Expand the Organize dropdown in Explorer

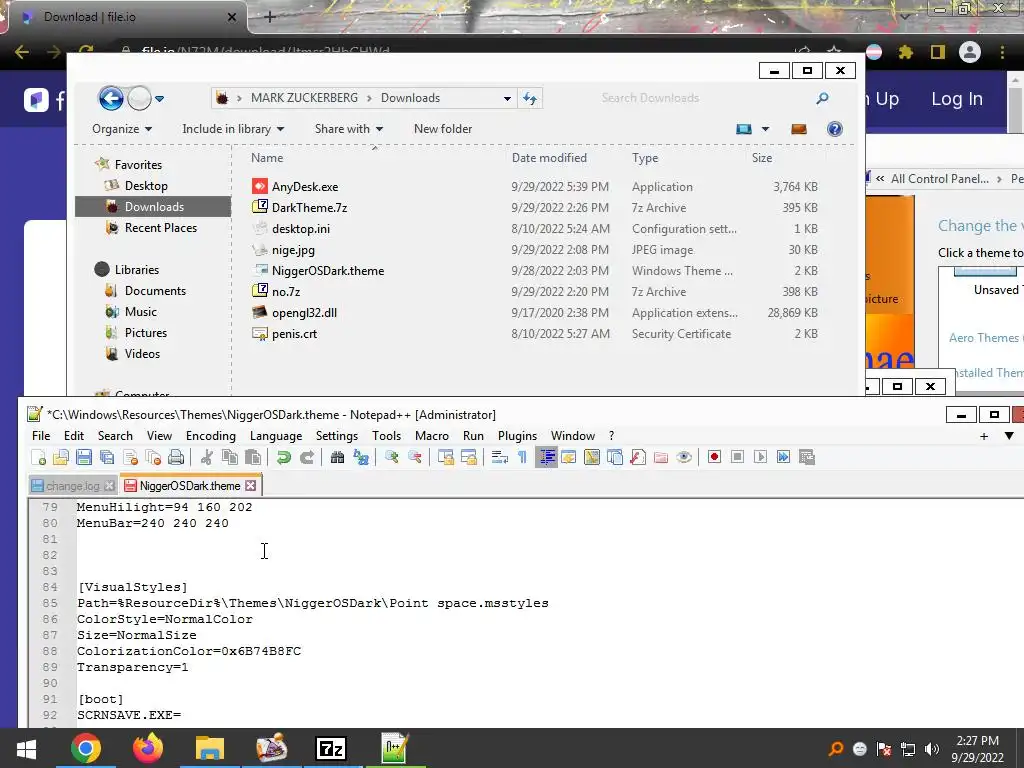point(122,129)
